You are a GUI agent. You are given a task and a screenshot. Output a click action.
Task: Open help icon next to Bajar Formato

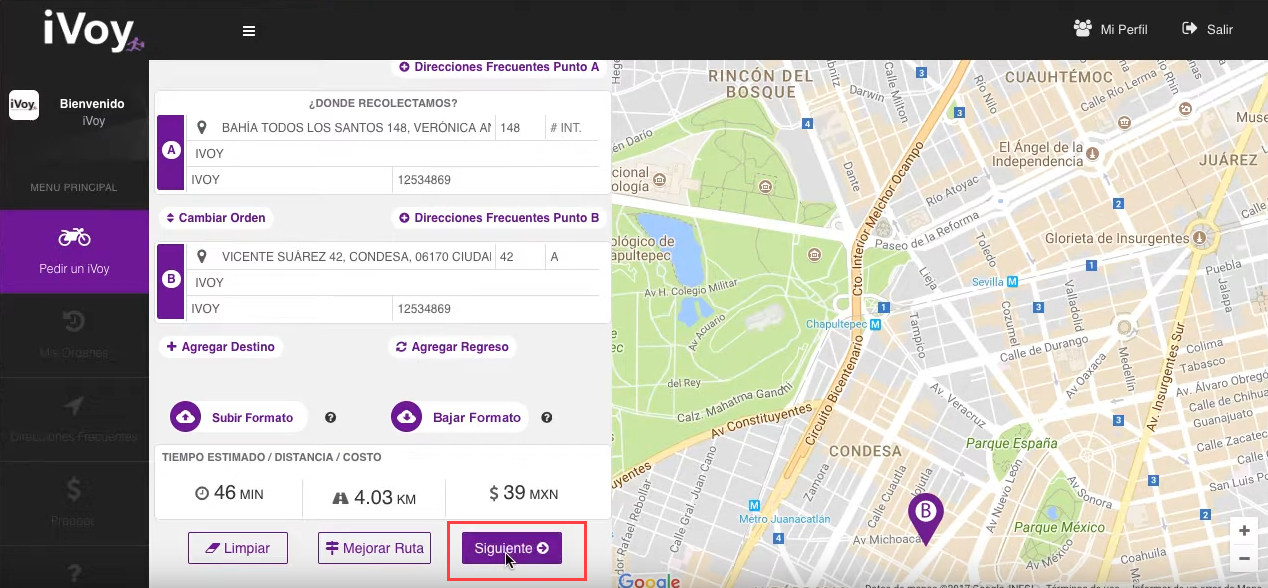click(547, 418)
